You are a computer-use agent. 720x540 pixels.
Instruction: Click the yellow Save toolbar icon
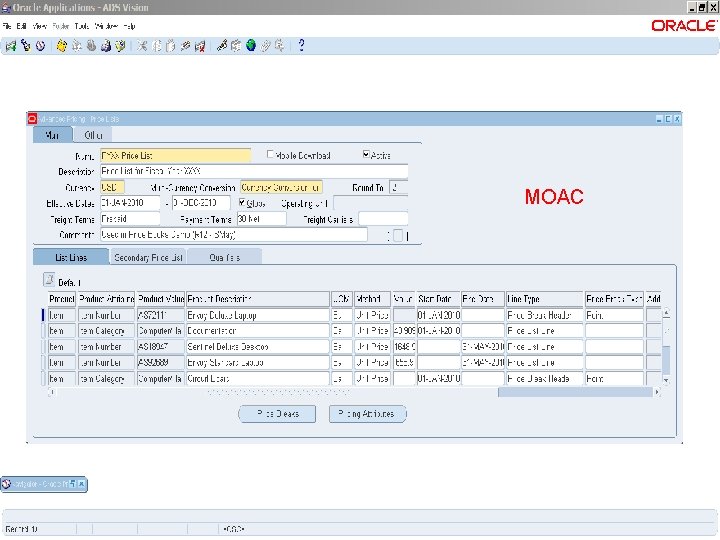[62, 46]
